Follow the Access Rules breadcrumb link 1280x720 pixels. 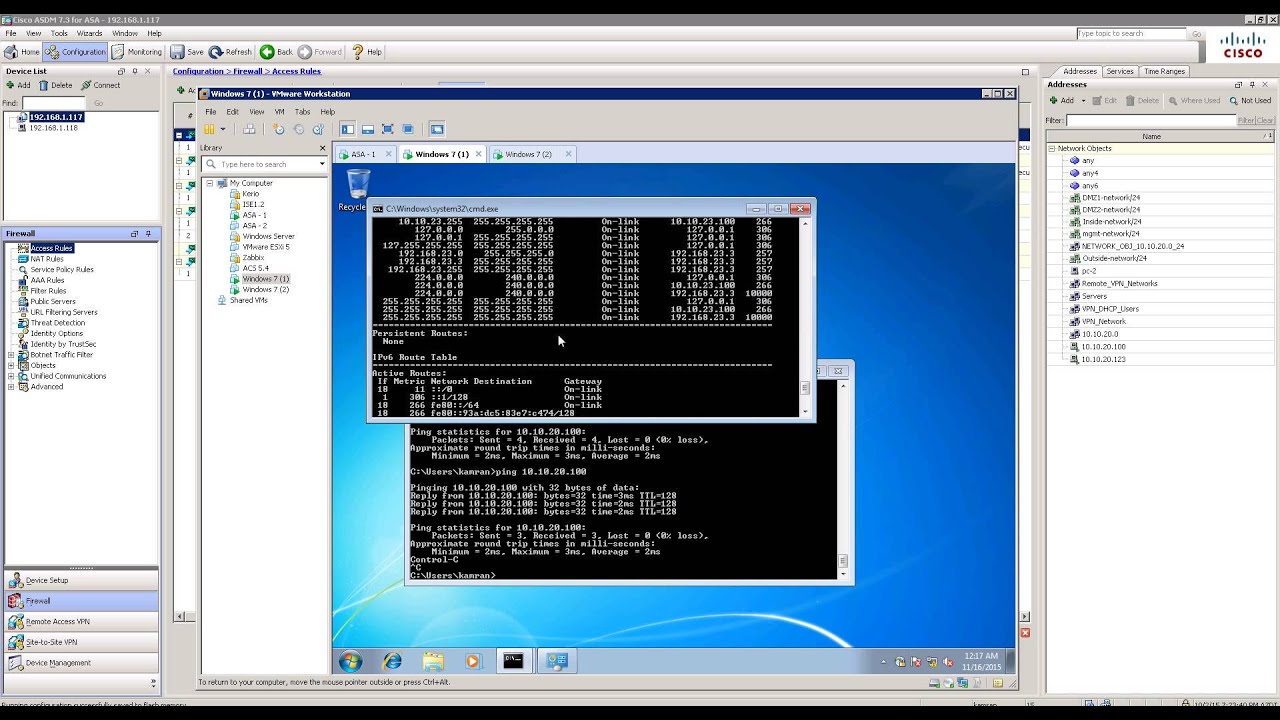(x=296, y=71)
